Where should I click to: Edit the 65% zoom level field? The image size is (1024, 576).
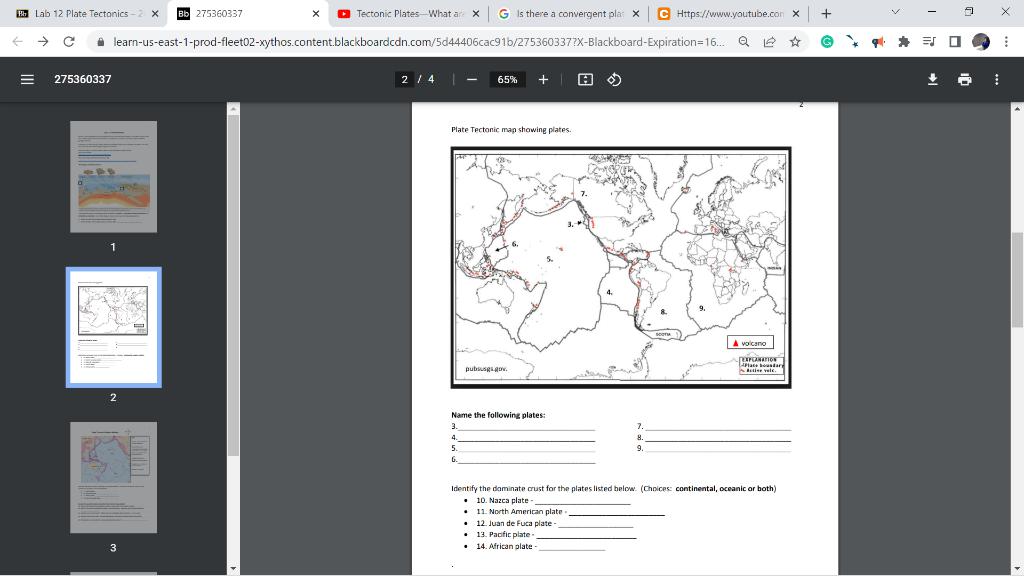[505, 78]
